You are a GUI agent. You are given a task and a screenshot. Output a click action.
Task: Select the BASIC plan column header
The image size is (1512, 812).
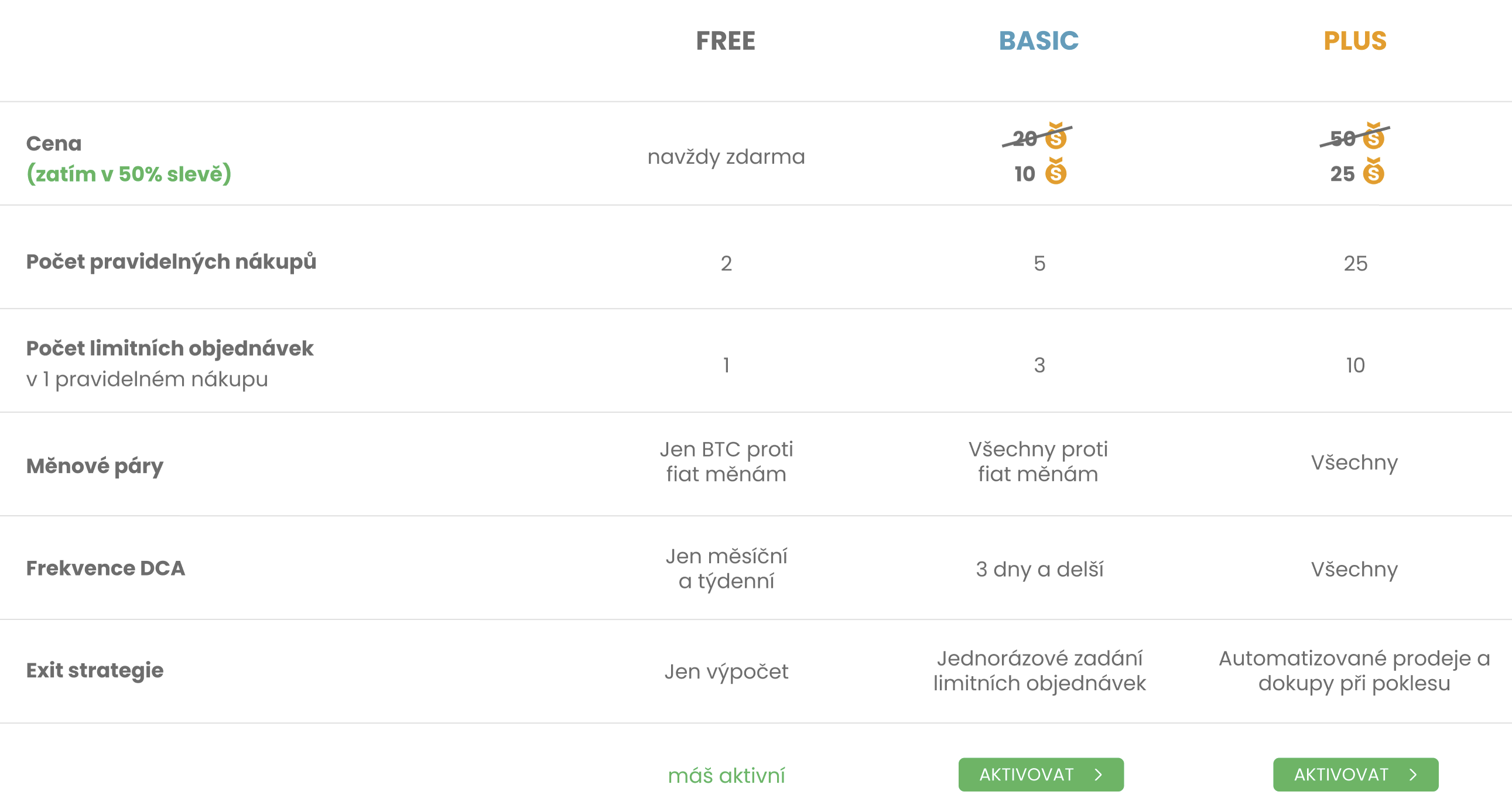click(x=1038, y=41)
